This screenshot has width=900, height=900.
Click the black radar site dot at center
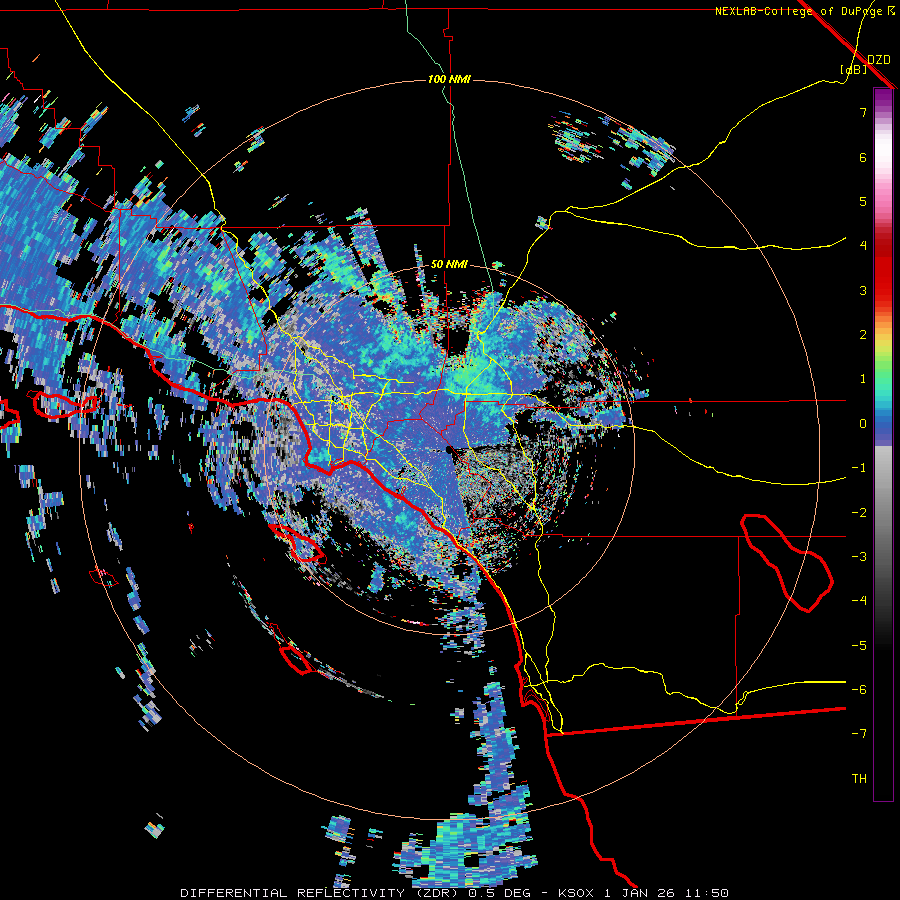449,450
